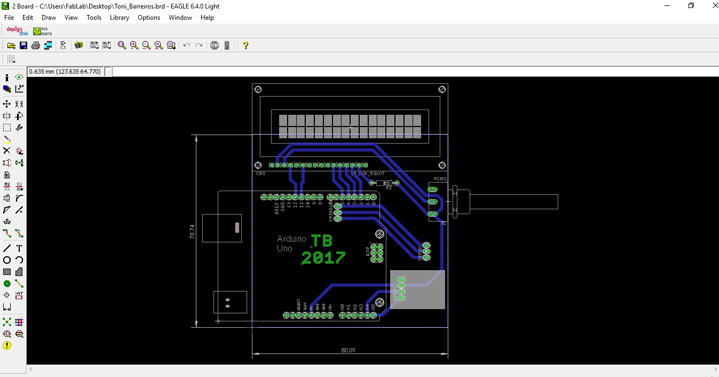The image size is (719, 377).
Task: Select the Text tool in left palette
Action: tap(19, 248)
